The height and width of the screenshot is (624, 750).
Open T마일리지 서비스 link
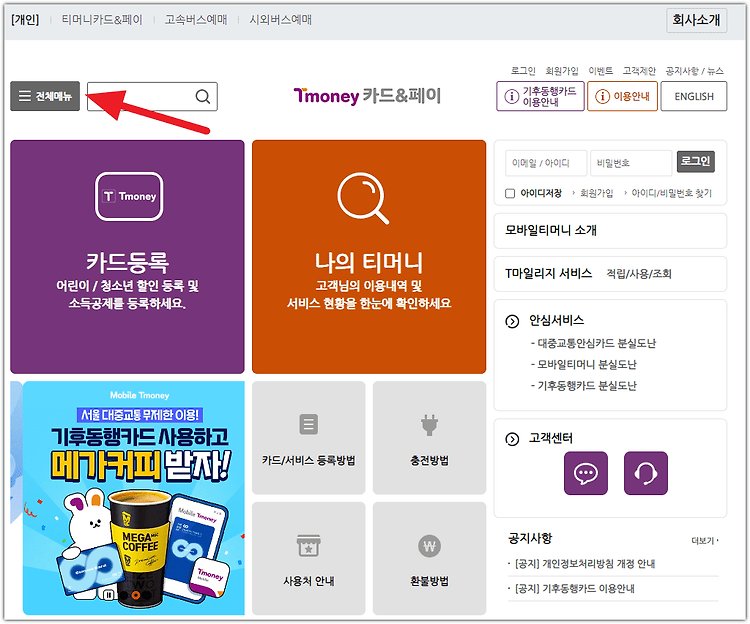(548, 274)
